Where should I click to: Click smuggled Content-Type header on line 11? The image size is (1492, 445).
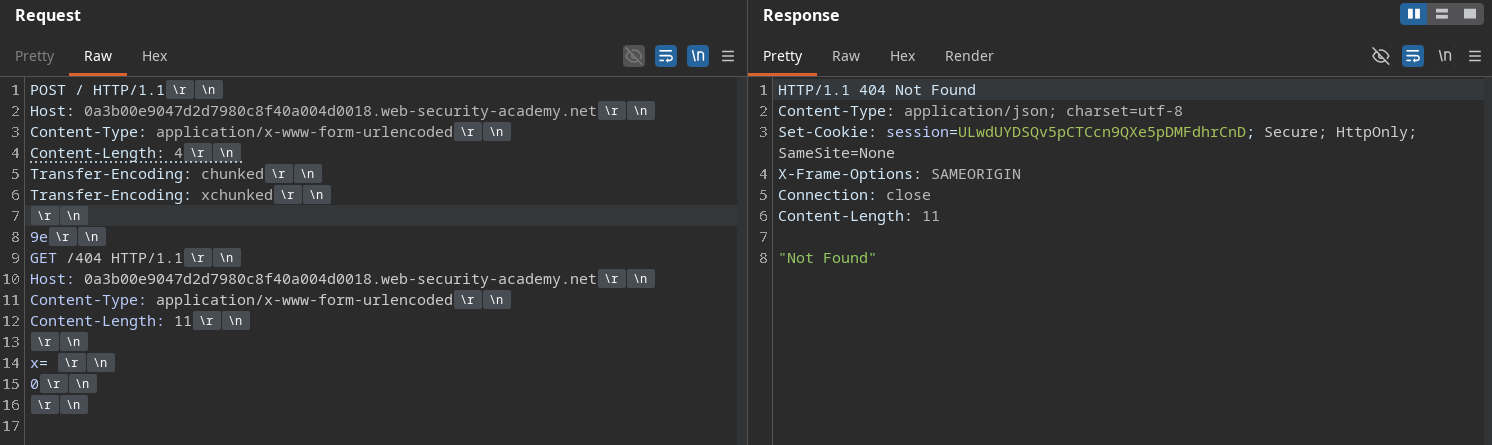(241, 300)
